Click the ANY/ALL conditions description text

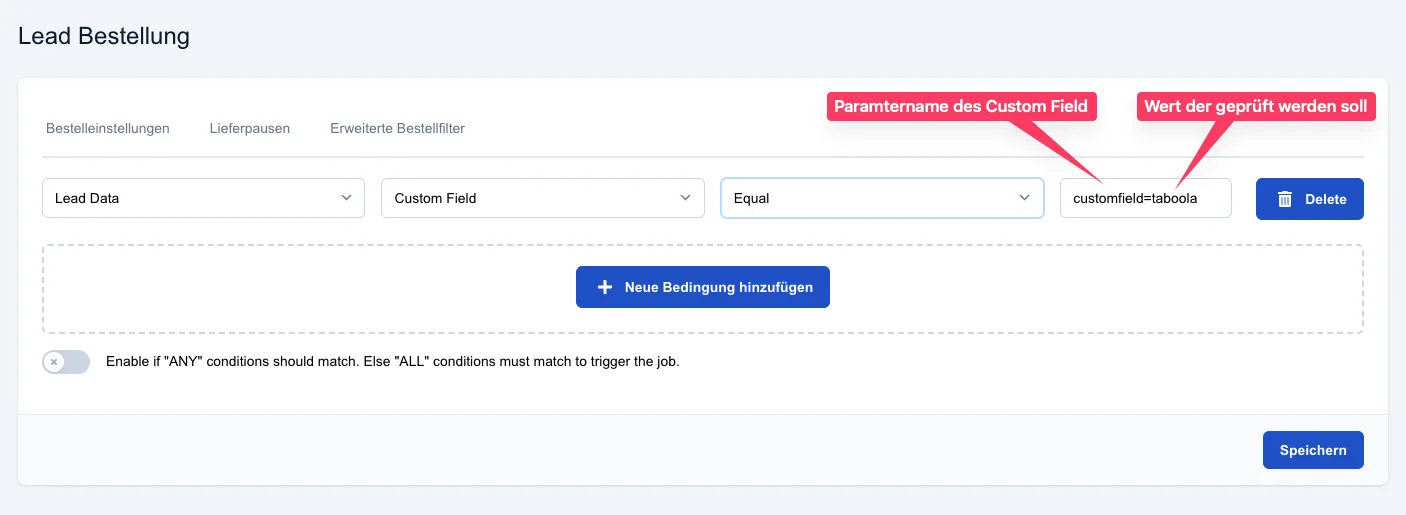coord(393,362)
